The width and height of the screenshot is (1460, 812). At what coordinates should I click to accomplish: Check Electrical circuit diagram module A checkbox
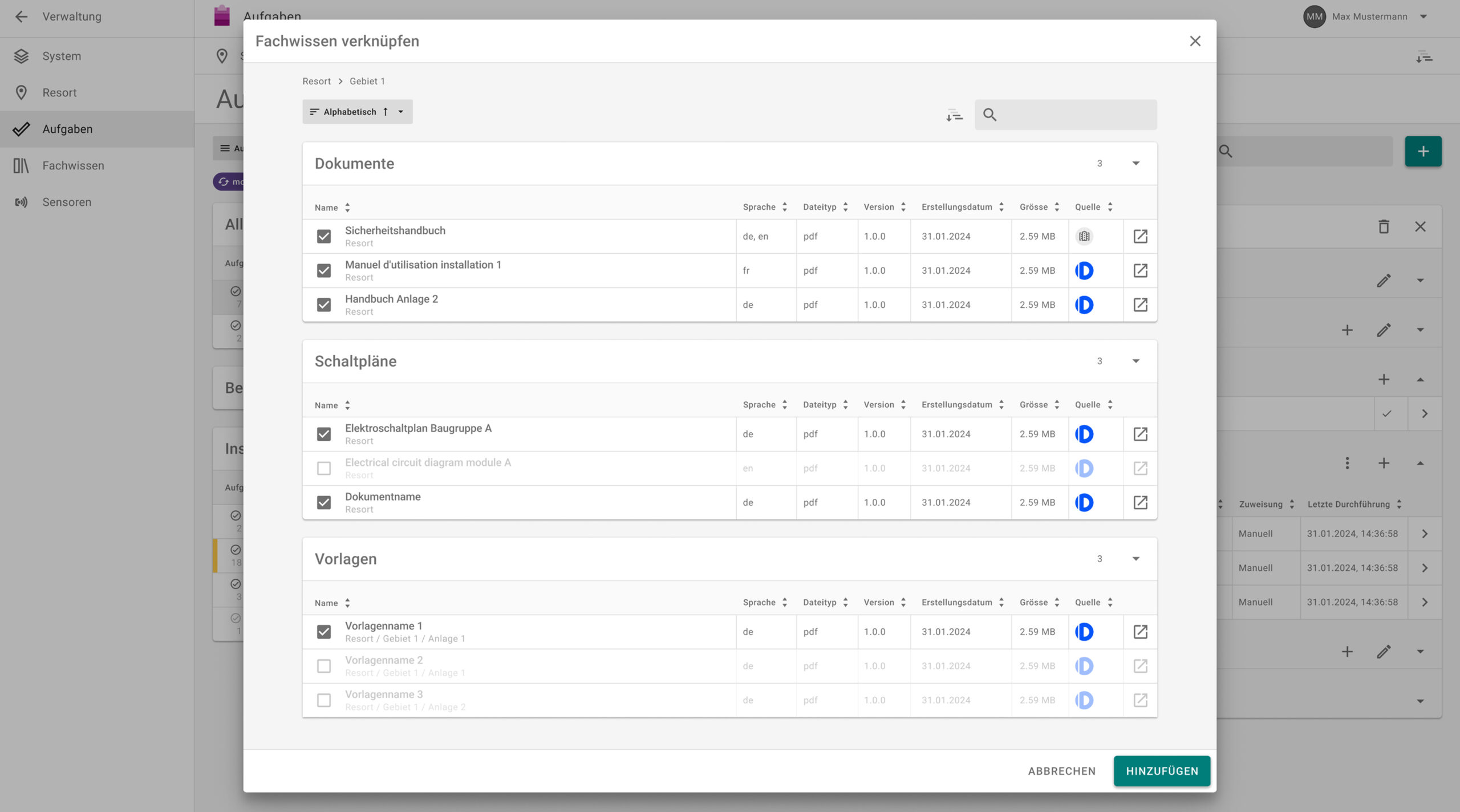pos(324,468)
